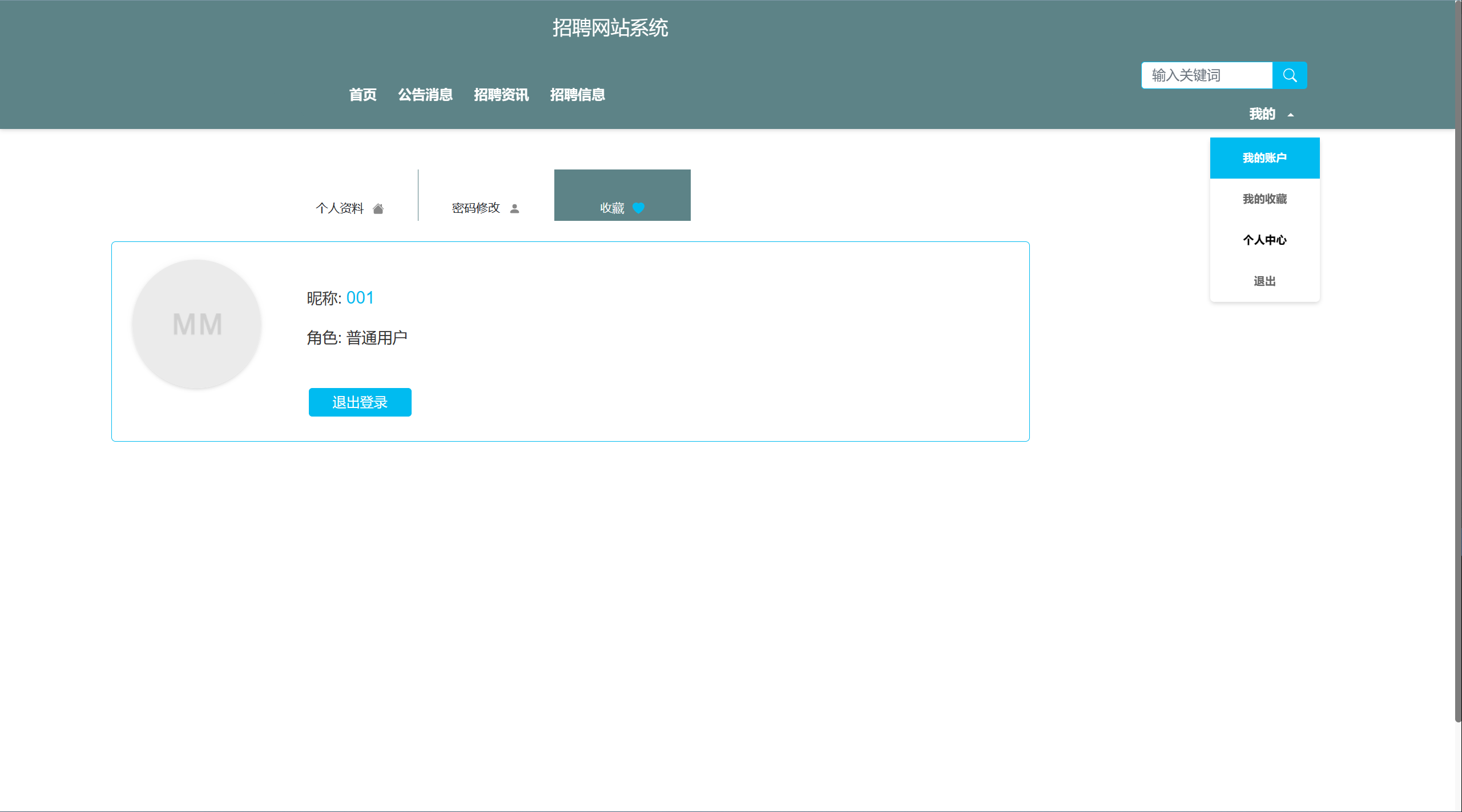Collapse the 我的 dropdown arrow
Image resolution: width=1462 pixels, height=812 pixels.
[1290, 115]
